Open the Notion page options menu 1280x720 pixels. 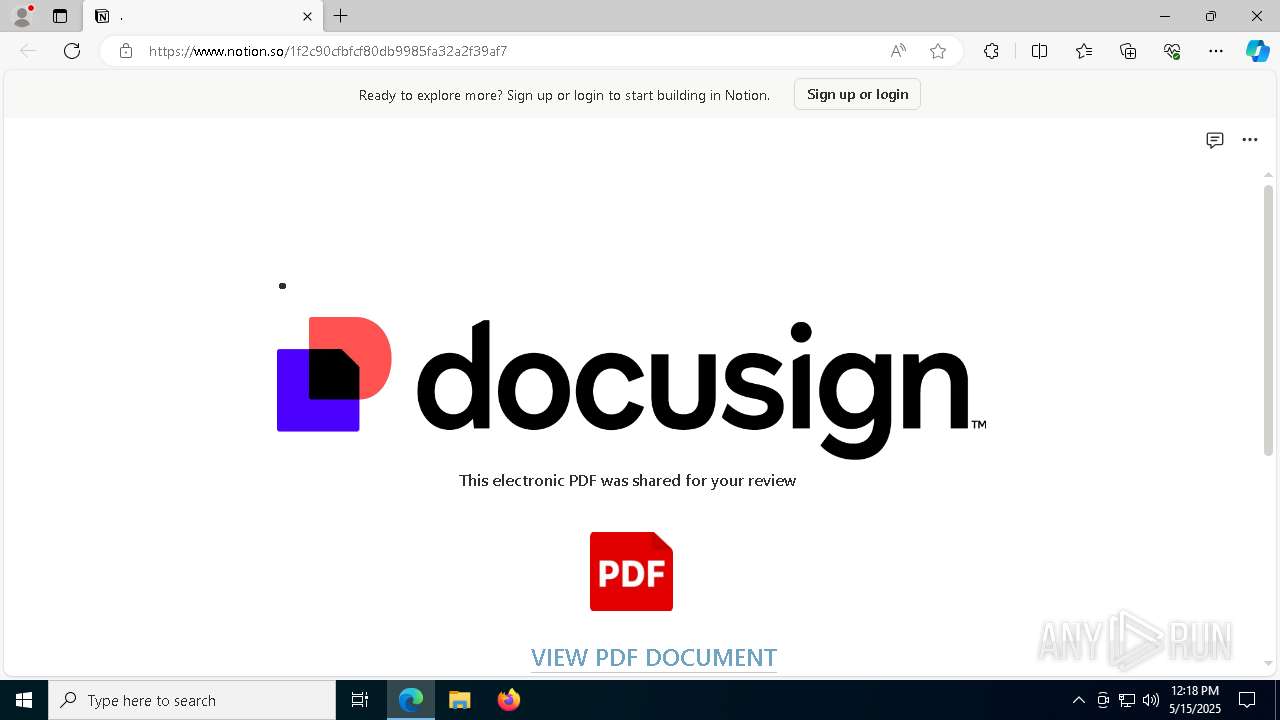point(1250,140)
